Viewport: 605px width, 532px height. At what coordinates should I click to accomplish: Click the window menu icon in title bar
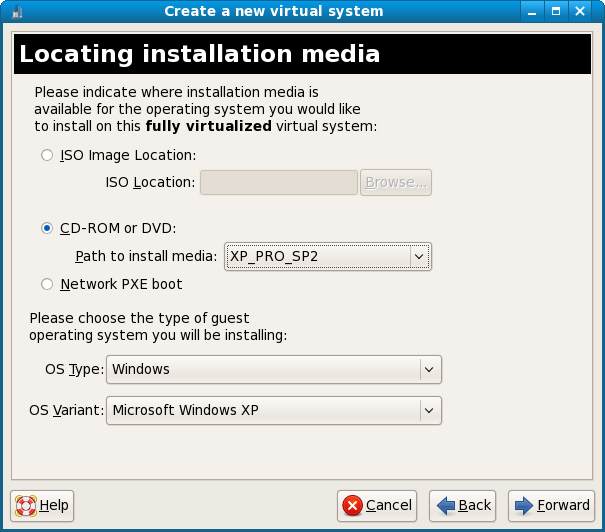17,12
